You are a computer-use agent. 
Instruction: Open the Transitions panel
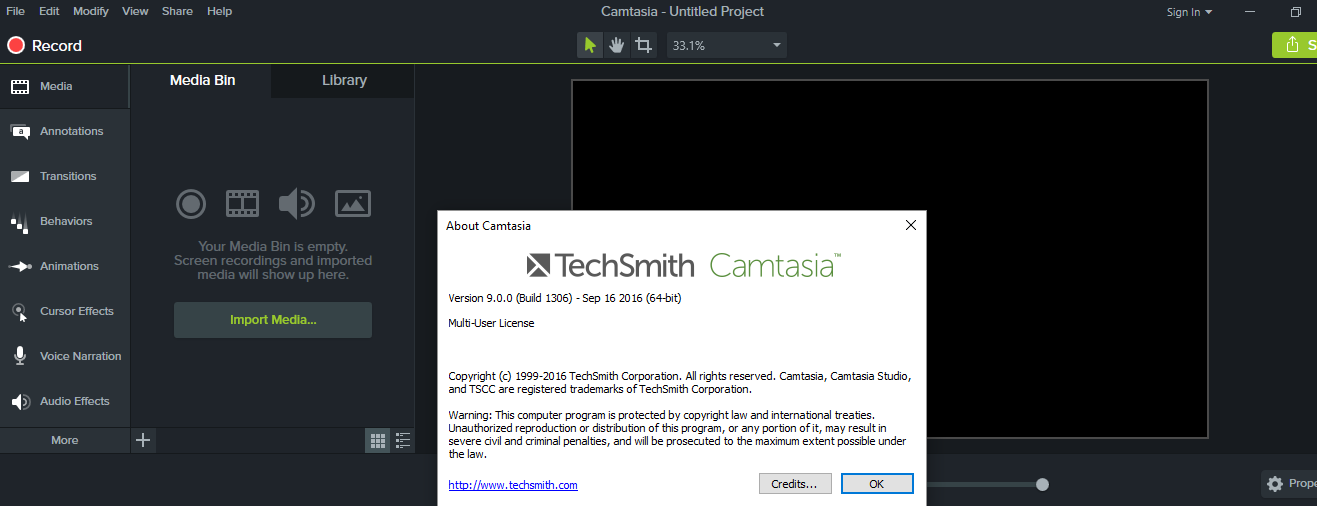click(x=65, y=176)
